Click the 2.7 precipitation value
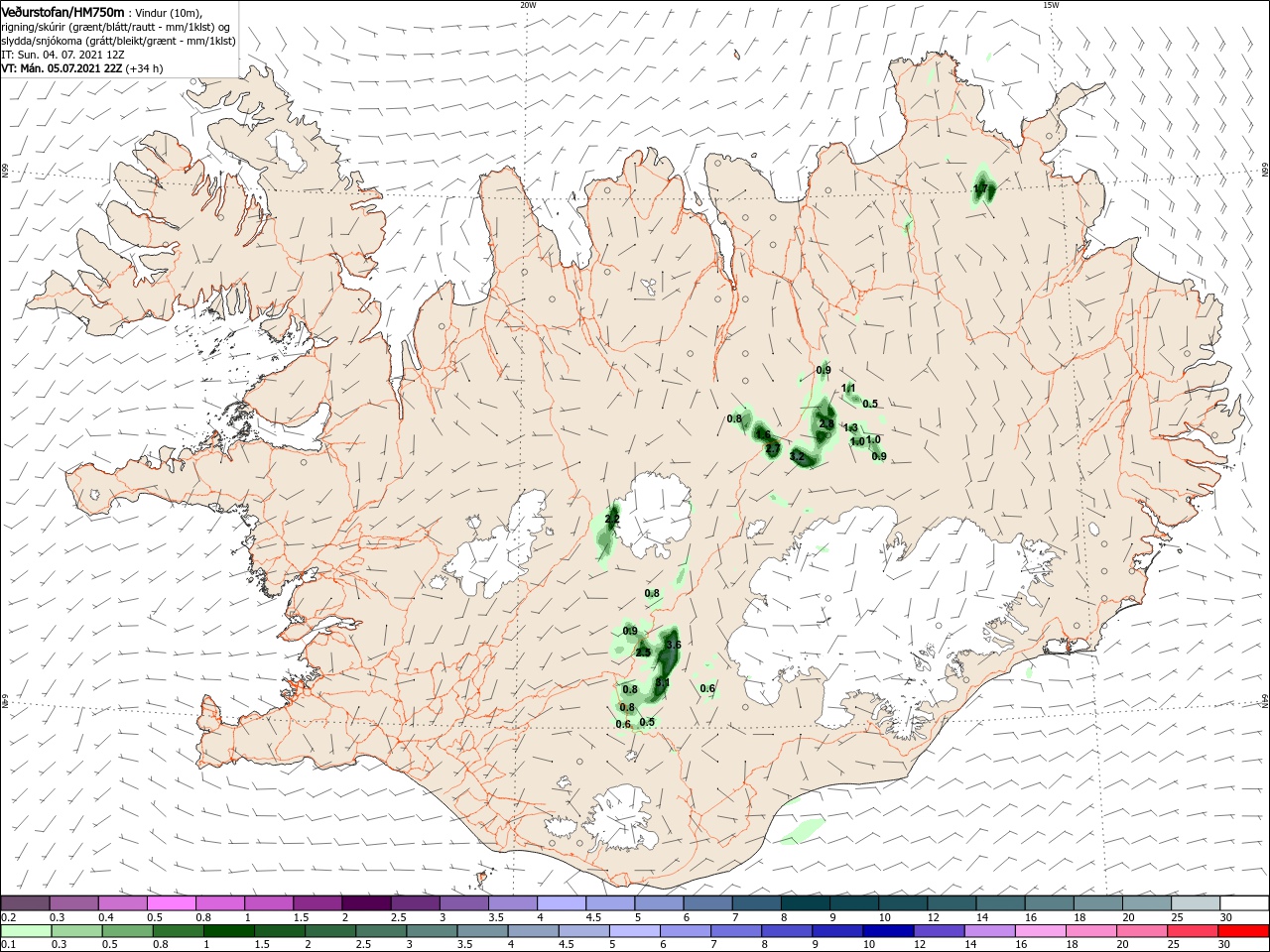 [772, 449]
